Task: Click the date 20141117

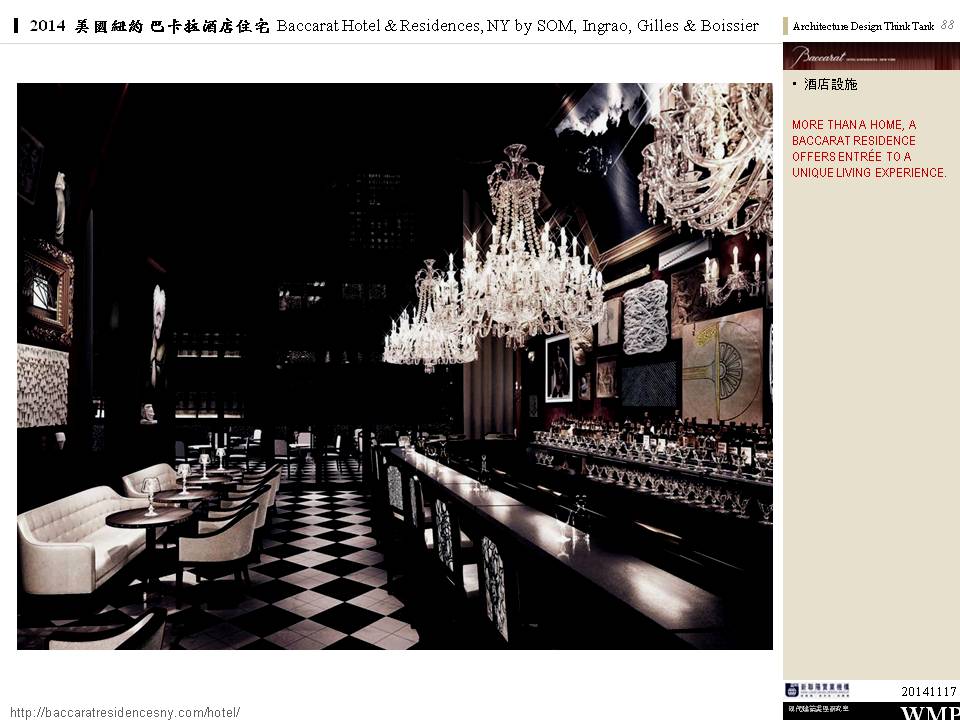Action: pos(929,691)
